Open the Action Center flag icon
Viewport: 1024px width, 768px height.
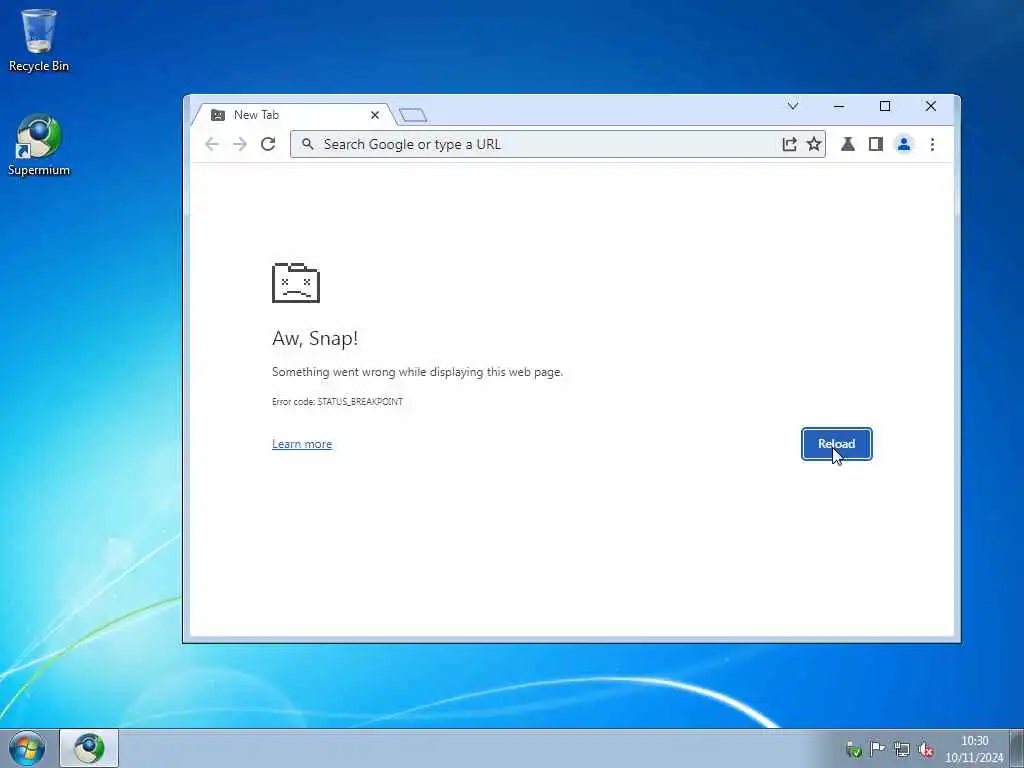pyautogui.click(x=877, y=749)
